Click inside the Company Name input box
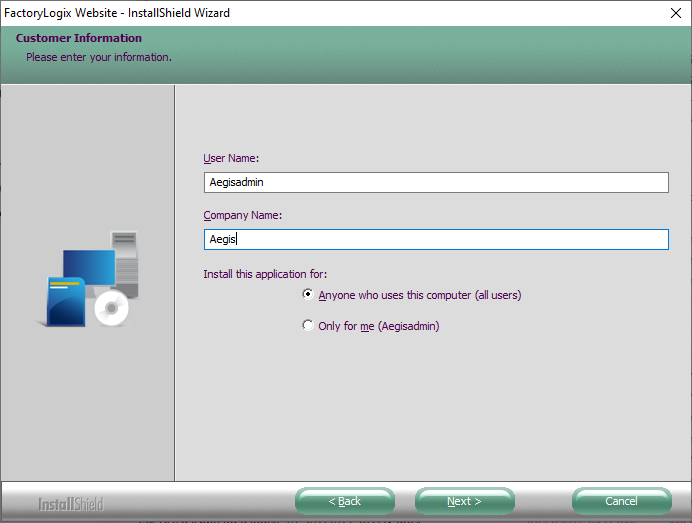 (435, 240)
